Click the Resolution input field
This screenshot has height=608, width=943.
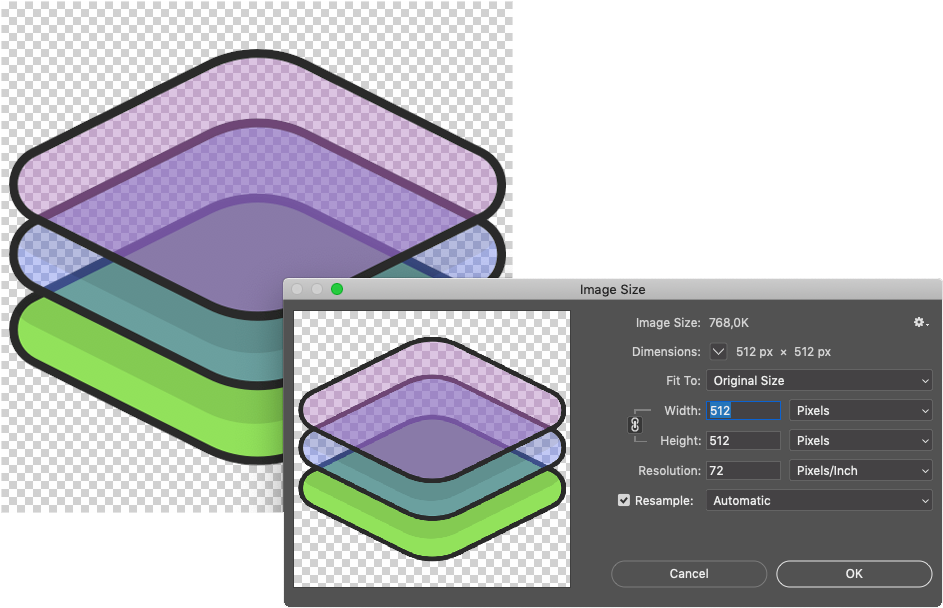pos(743,471)
